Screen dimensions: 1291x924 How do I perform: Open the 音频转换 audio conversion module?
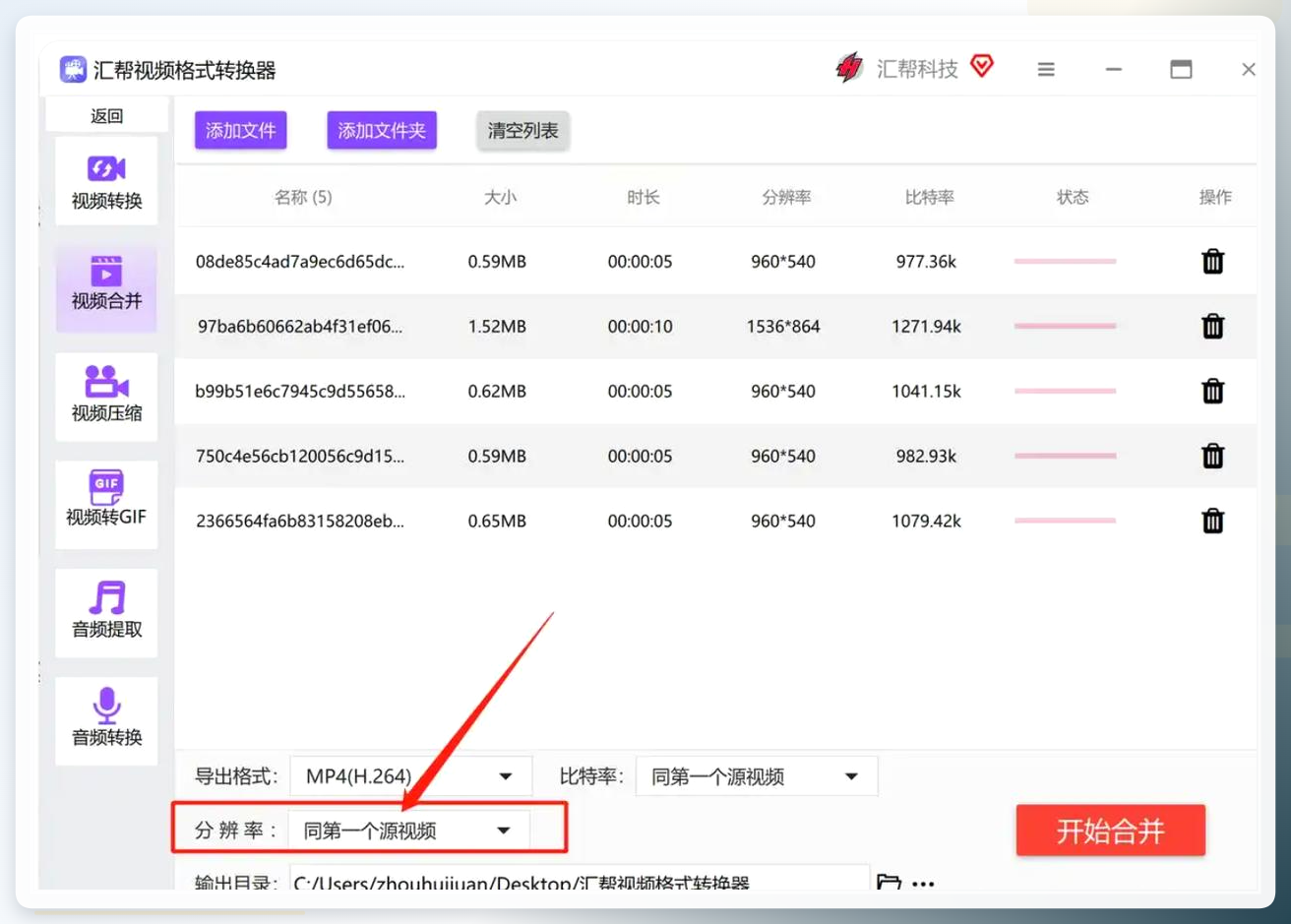[x=106, y=720]
